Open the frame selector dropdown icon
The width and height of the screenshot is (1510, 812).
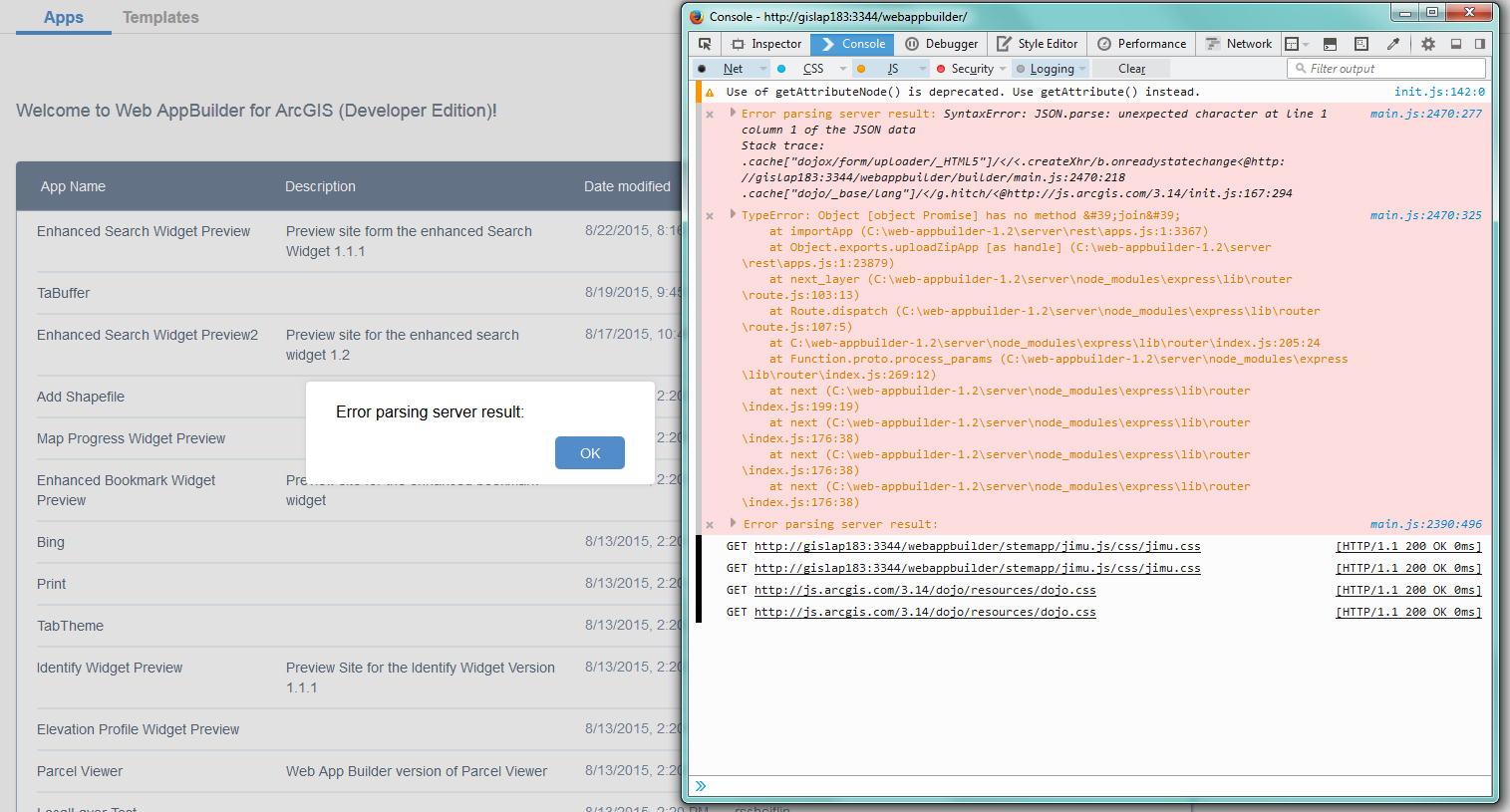pyautogui.click(x=1297, y=44)
